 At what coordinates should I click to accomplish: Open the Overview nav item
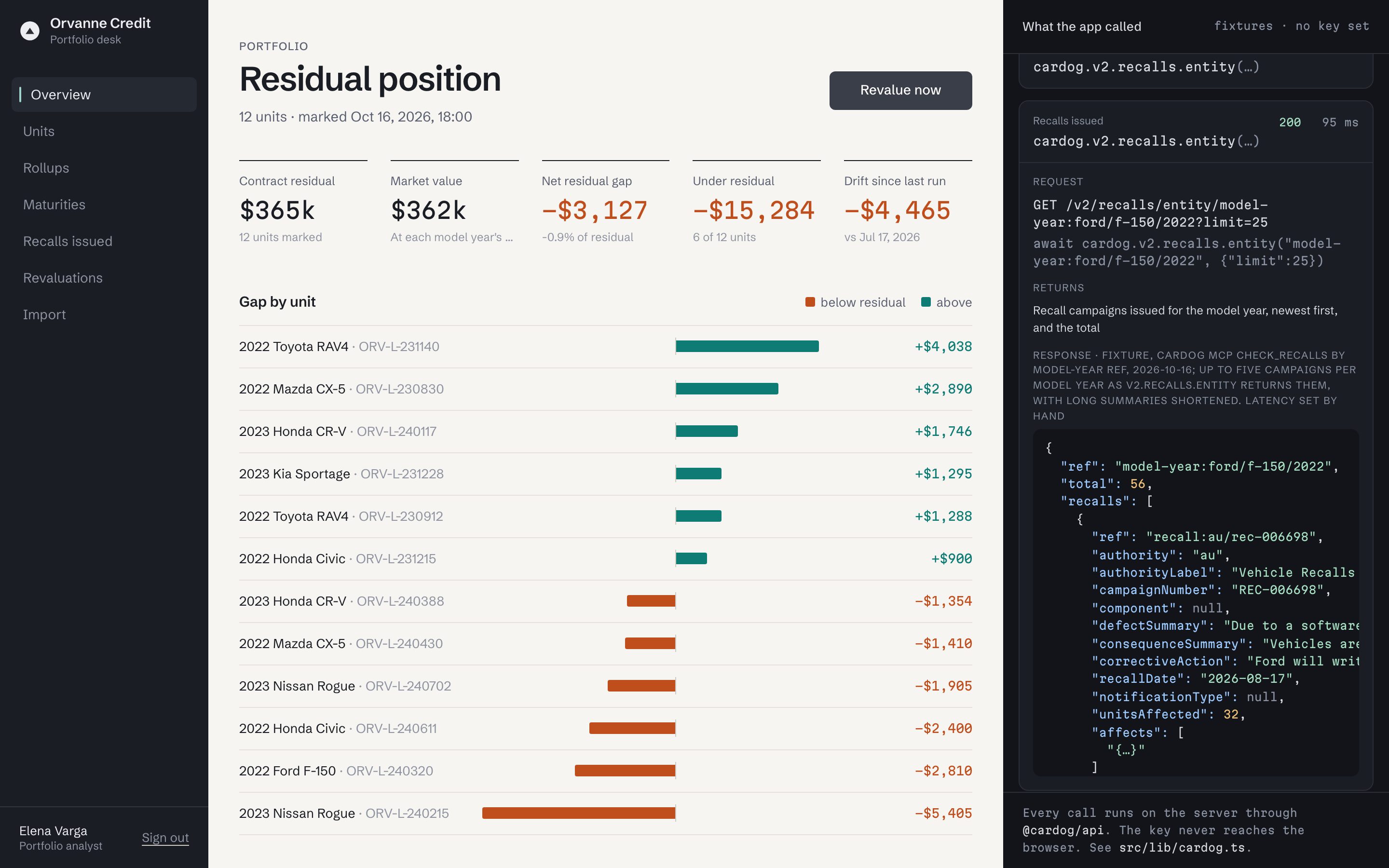pos(104,95)
